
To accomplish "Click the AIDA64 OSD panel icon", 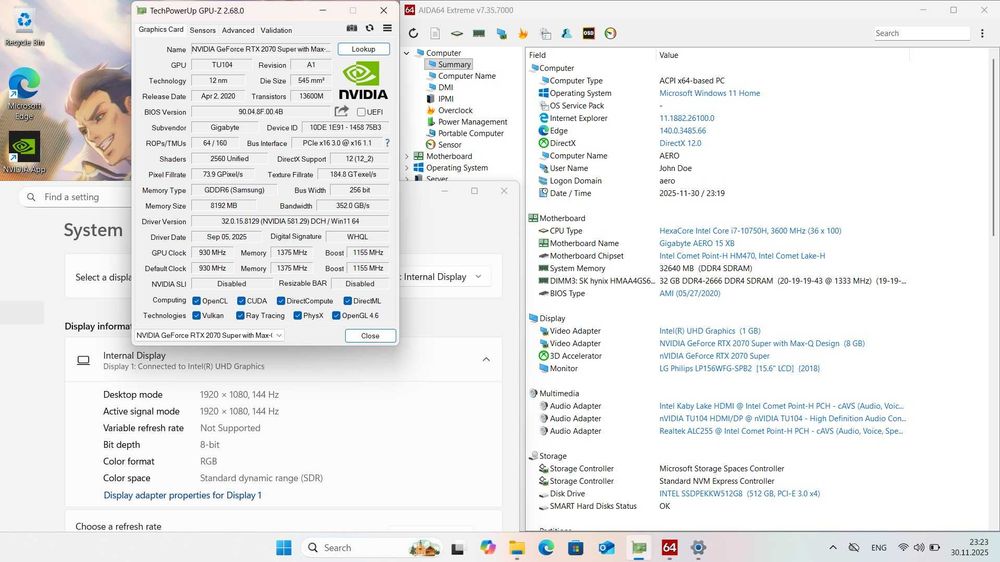I will click(589, 33).
